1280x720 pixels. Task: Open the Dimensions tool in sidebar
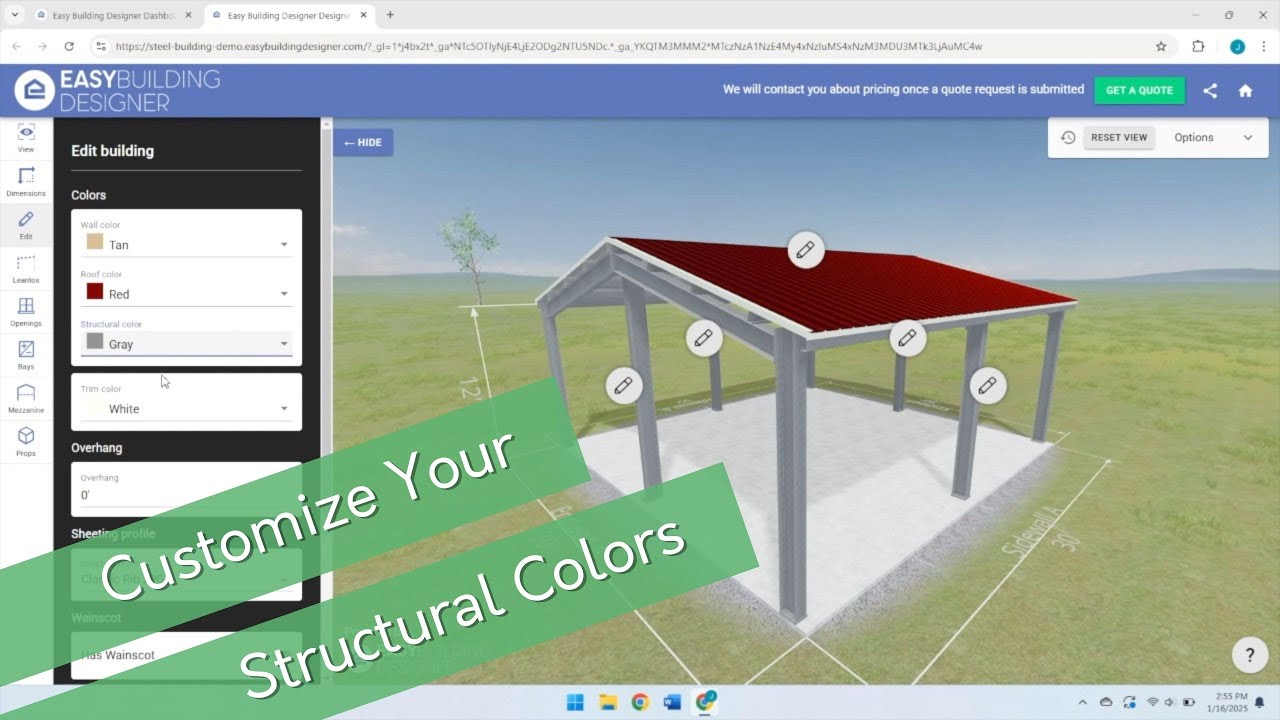[x=26, y=181]
